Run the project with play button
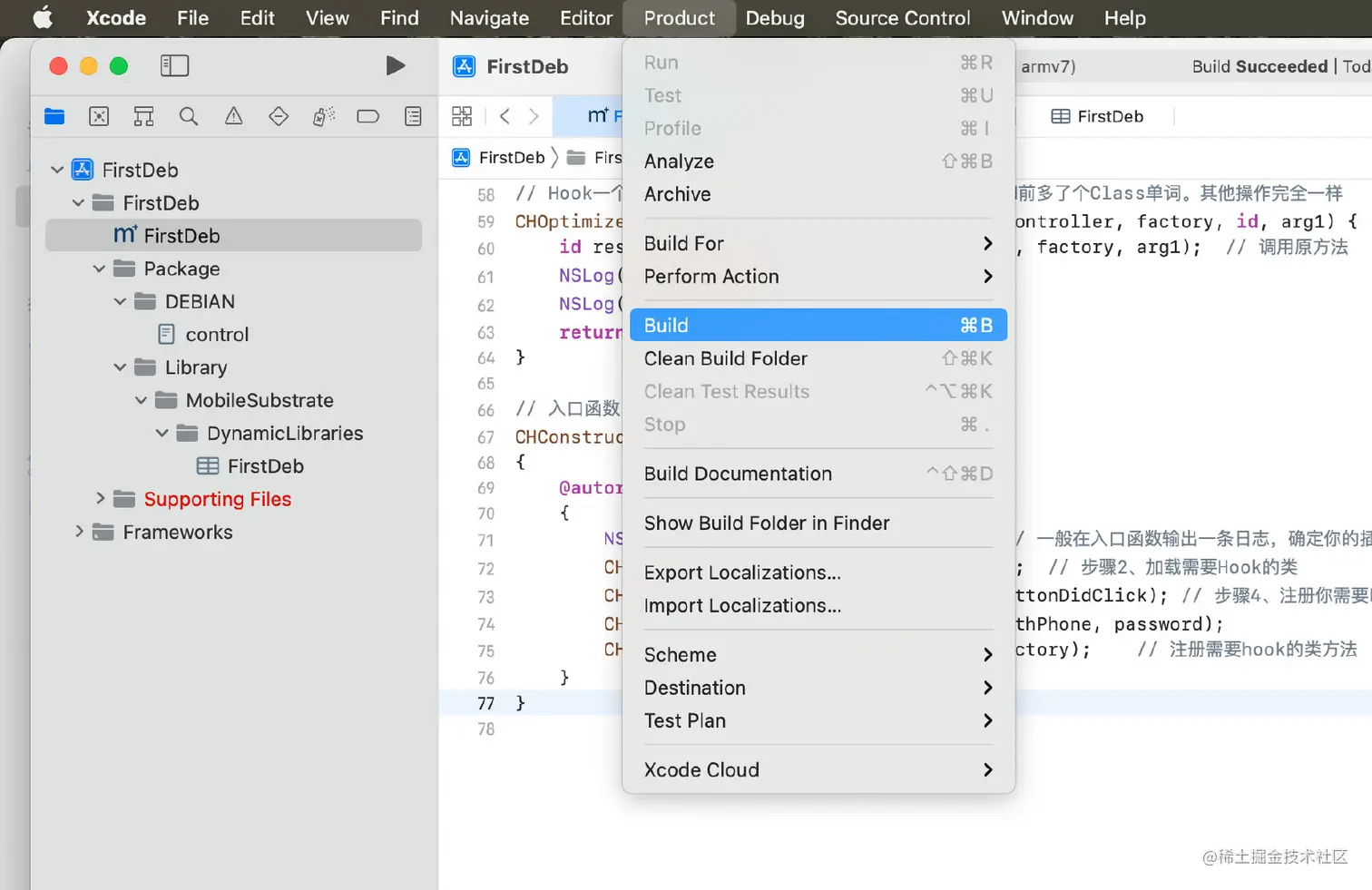Viewport: 1372px width, 890px height. (x=395, y=65)
